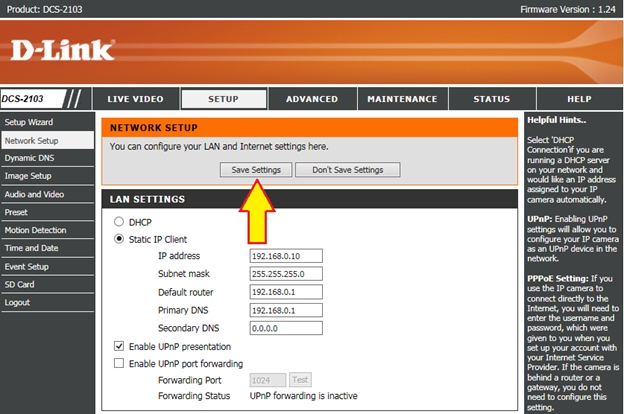Click the port forwarding Test button
Screen dimensions: 624x414
[x=301, y=380]
